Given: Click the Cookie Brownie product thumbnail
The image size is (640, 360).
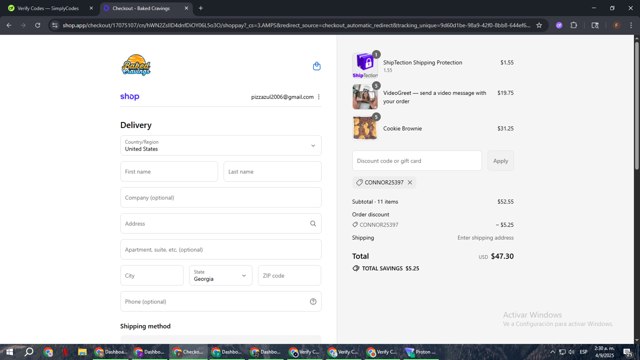Looking at the screenshot, I should (365, 128).
